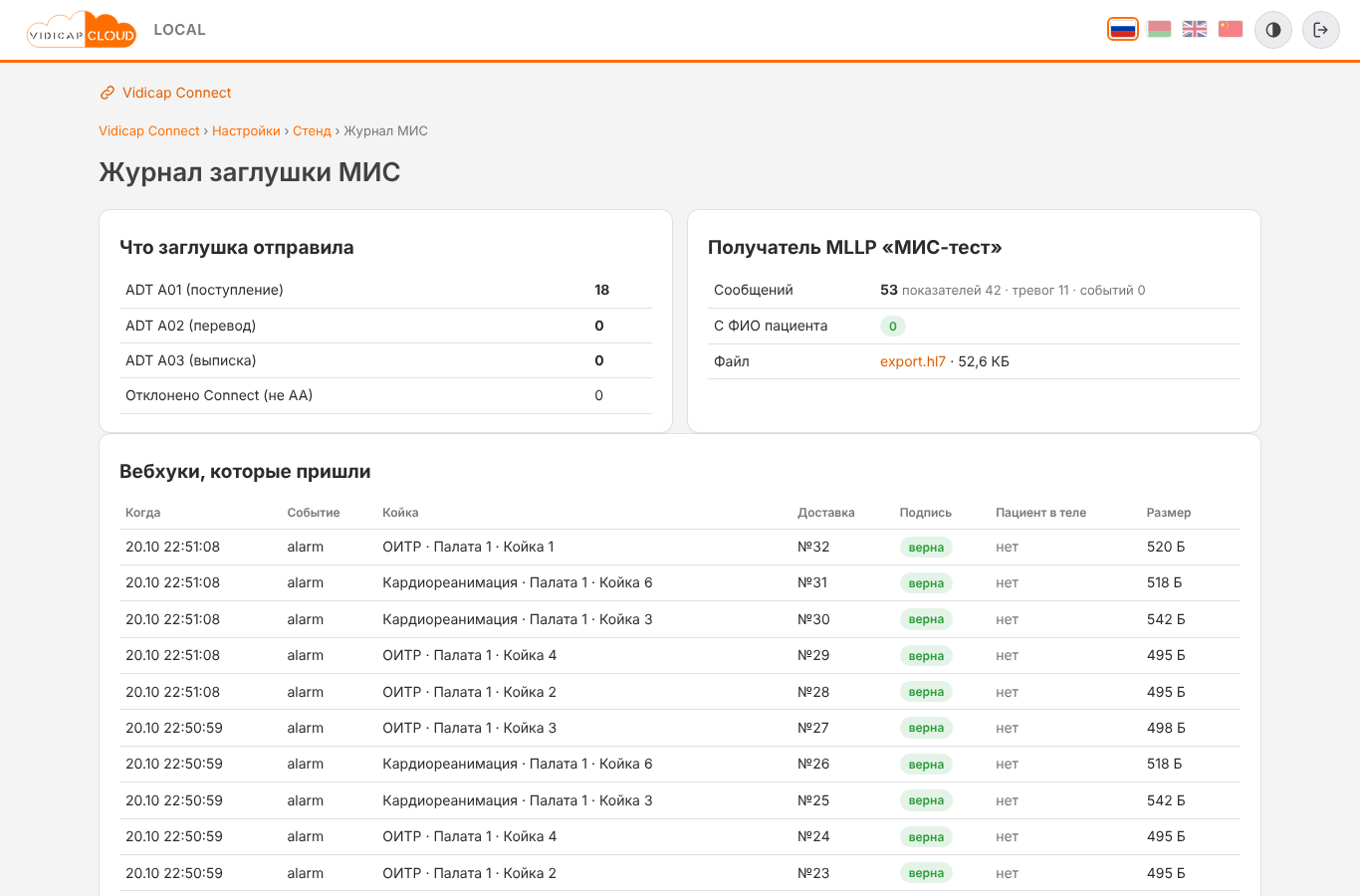This screenshot has height=896, width=1360.
Task: Click delivery №24 cell
Action: coord(813,836)
